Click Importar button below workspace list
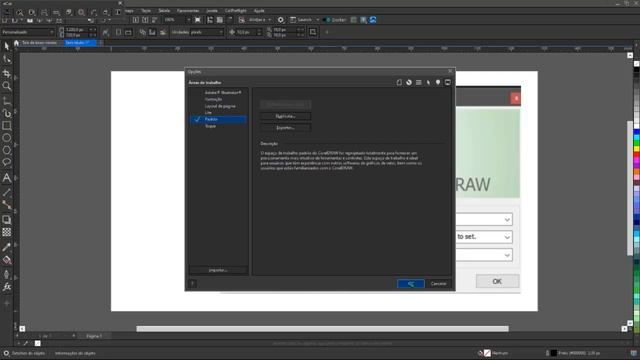This screenshot has width=640, height=360. 218,270
